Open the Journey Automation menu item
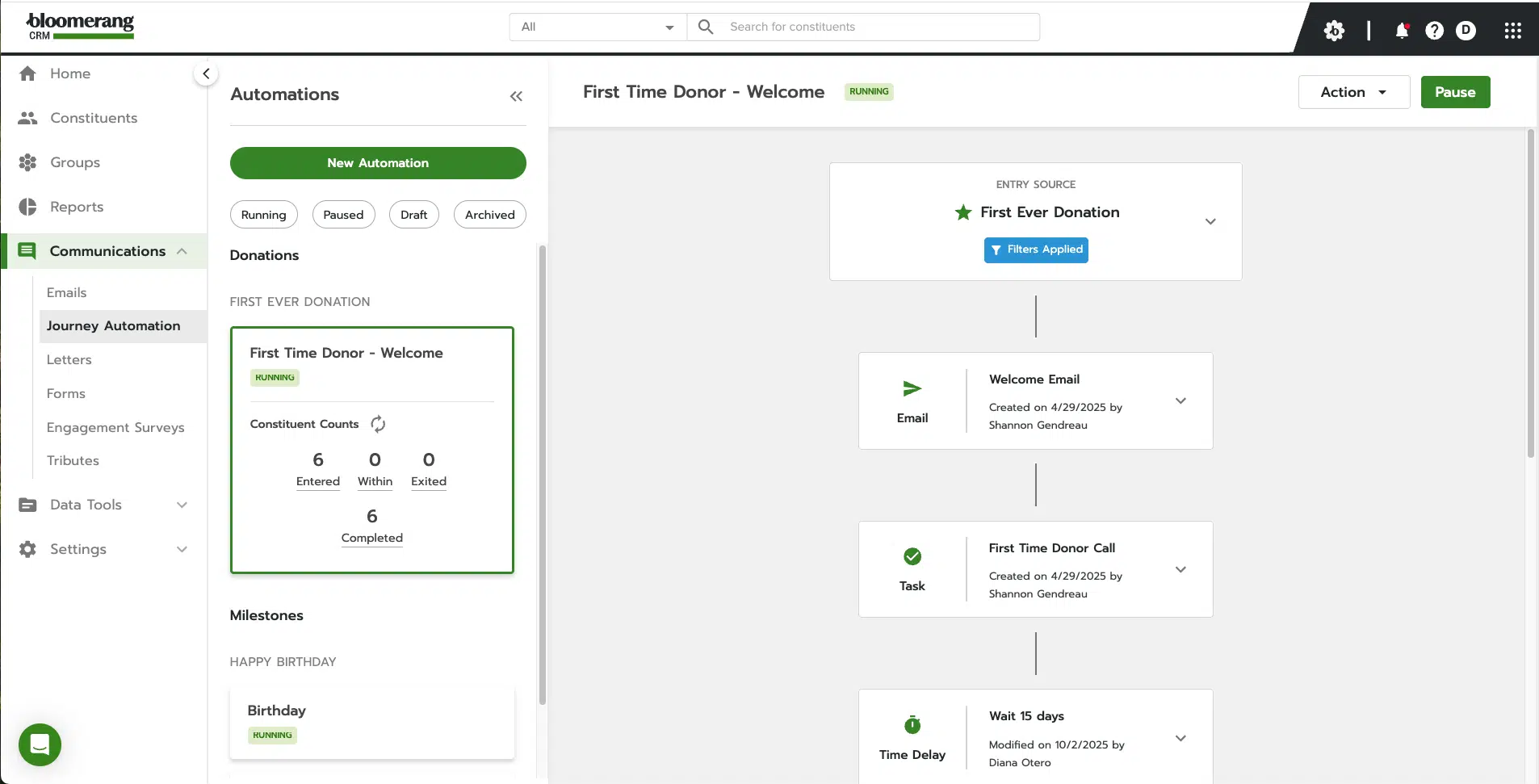Viewport: 1539px width, 784px height. click(114, 325)
